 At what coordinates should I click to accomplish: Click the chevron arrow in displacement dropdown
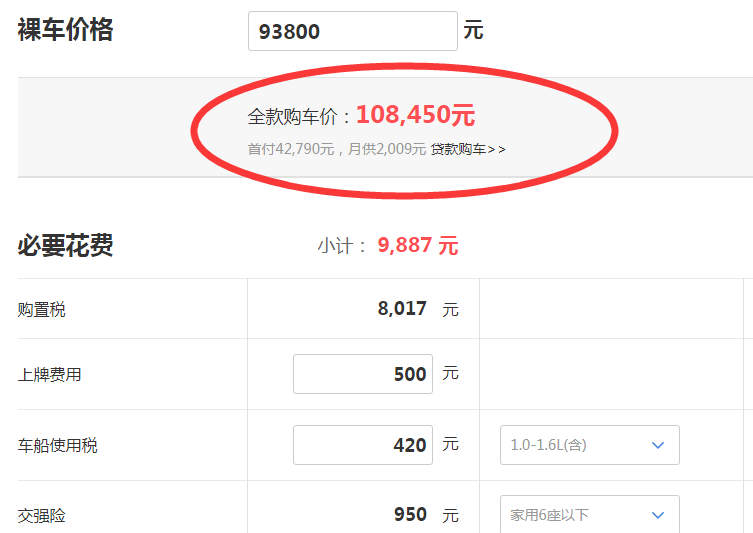[658, 445]
